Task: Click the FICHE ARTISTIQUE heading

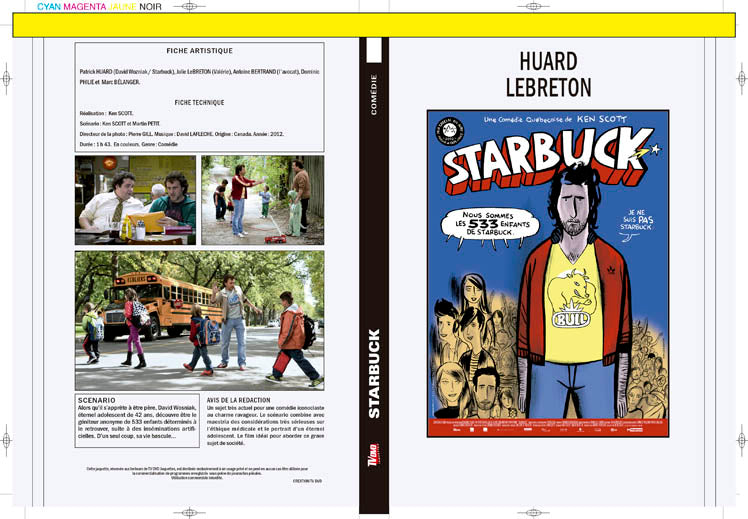Action: 199,51
